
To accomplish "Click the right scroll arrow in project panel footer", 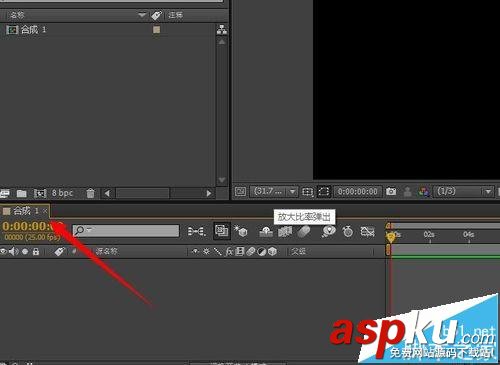I will pyautogui.click(x=209, y=193).
